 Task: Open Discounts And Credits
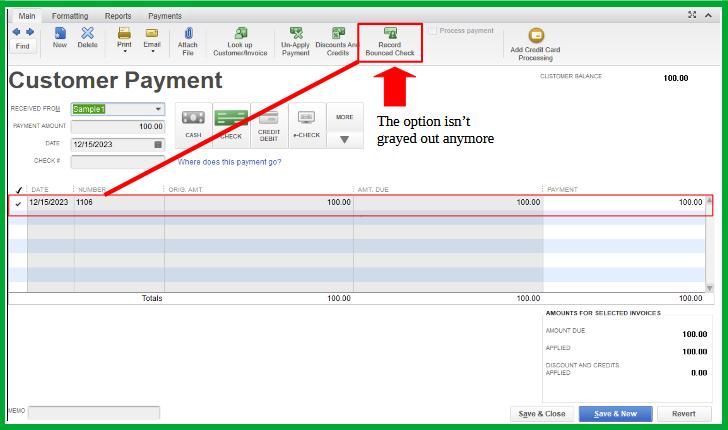[x=338, y=41]
